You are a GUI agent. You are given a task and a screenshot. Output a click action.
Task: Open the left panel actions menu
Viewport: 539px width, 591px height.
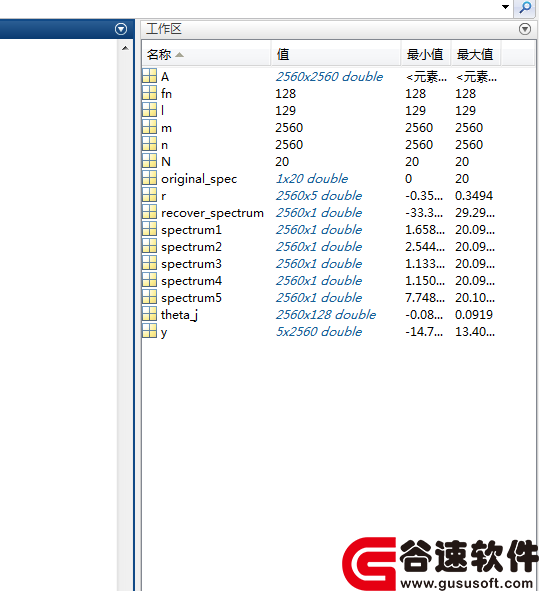click(121, 29)
